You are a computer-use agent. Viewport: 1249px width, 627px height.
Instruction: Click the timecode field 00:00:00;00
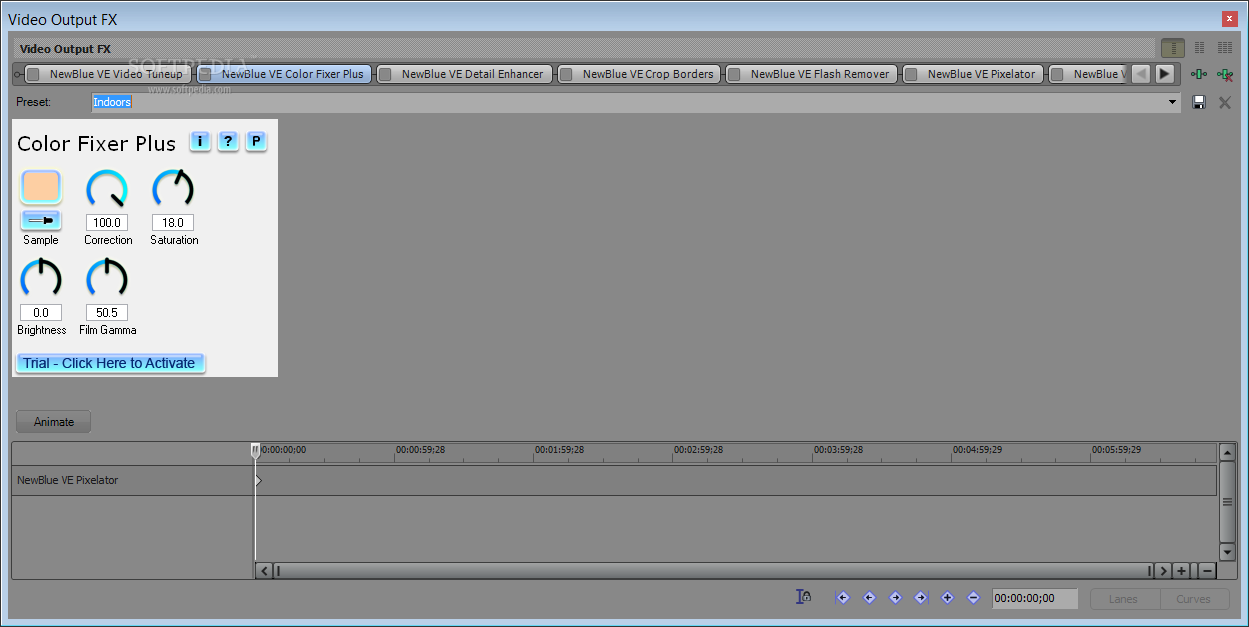[1035, 598]
